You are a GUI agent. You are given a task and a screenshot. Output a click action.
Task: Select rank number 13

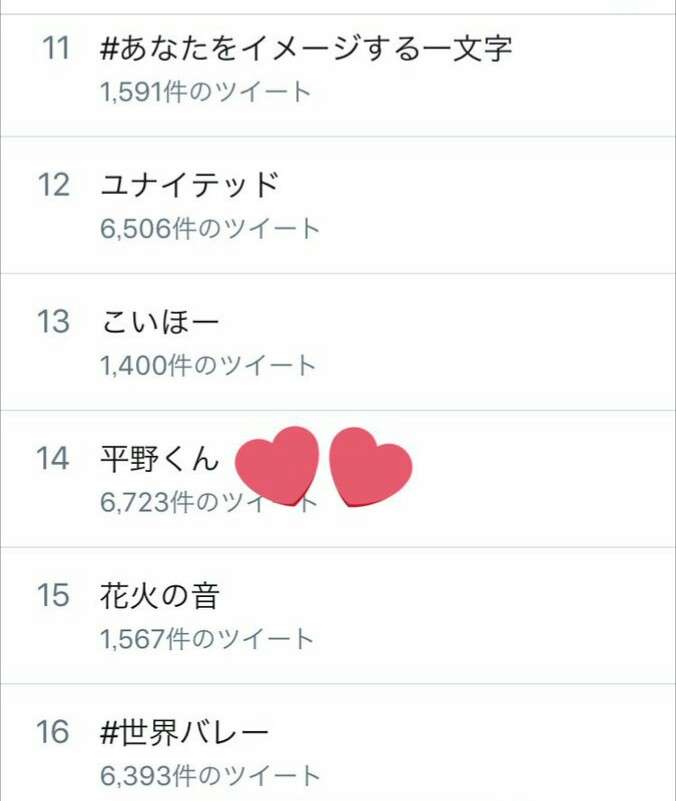pyautogui.click(x=53, y=322)
